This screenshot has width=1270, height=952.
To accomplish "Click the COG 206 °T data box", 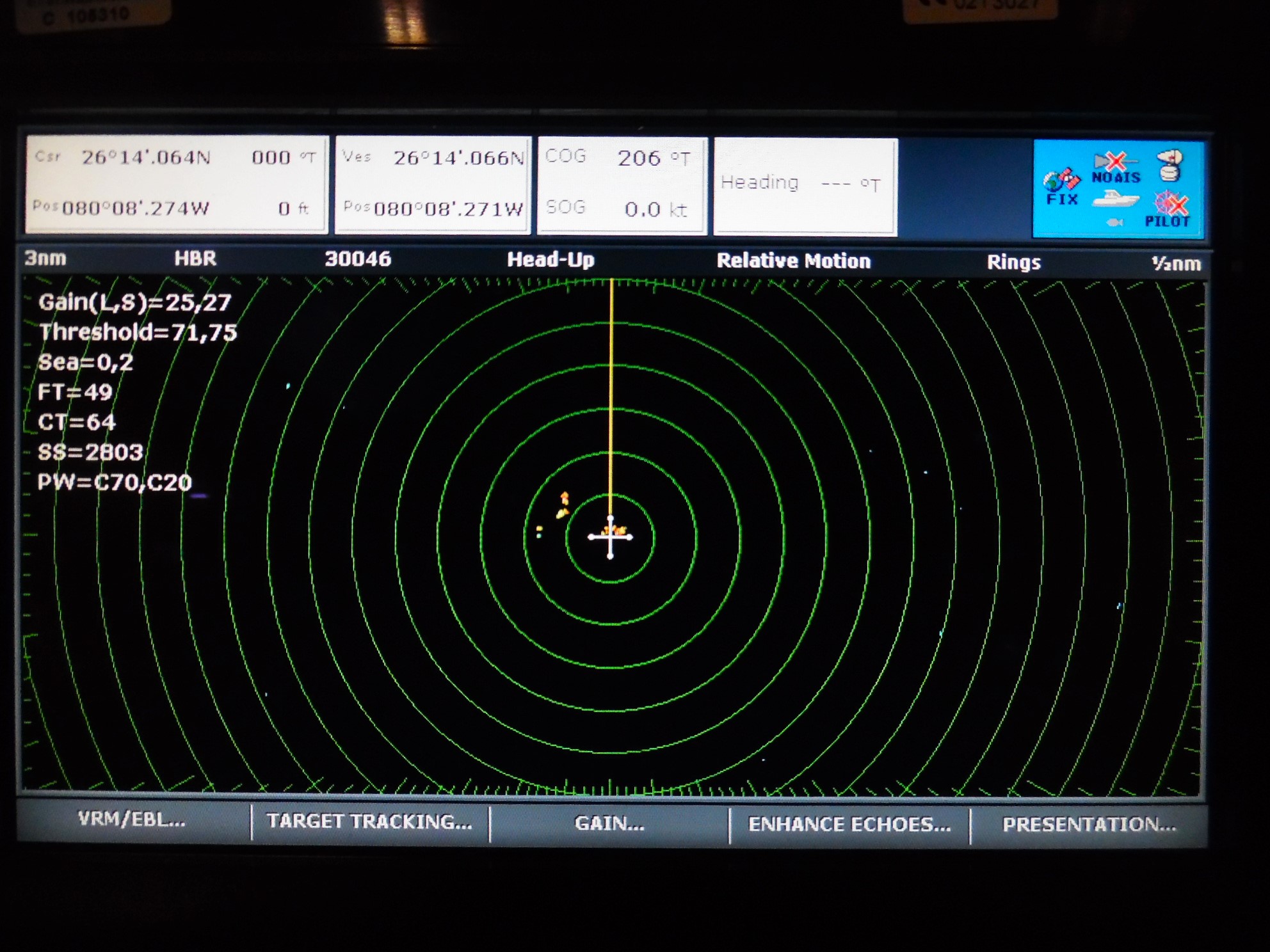I will point(618,157).
